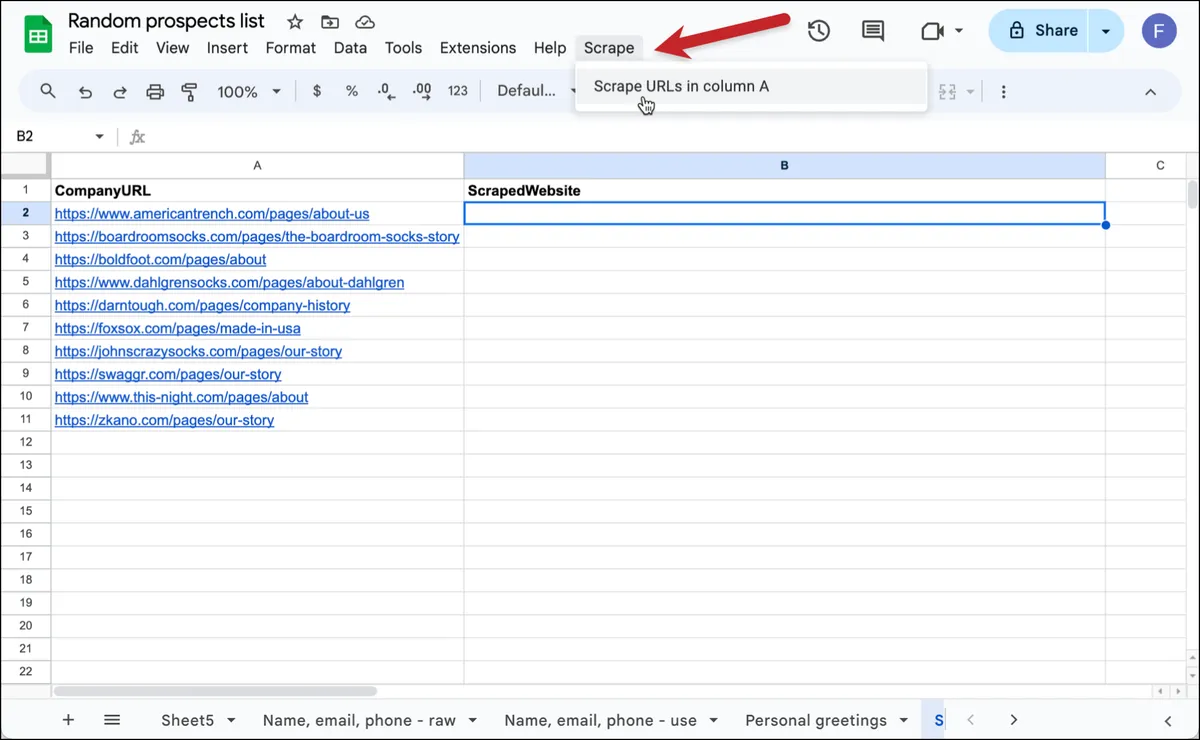Open Sheet5 tab menu arrow
Viewport: 1200px width, 740px height.
click(231, 721)
